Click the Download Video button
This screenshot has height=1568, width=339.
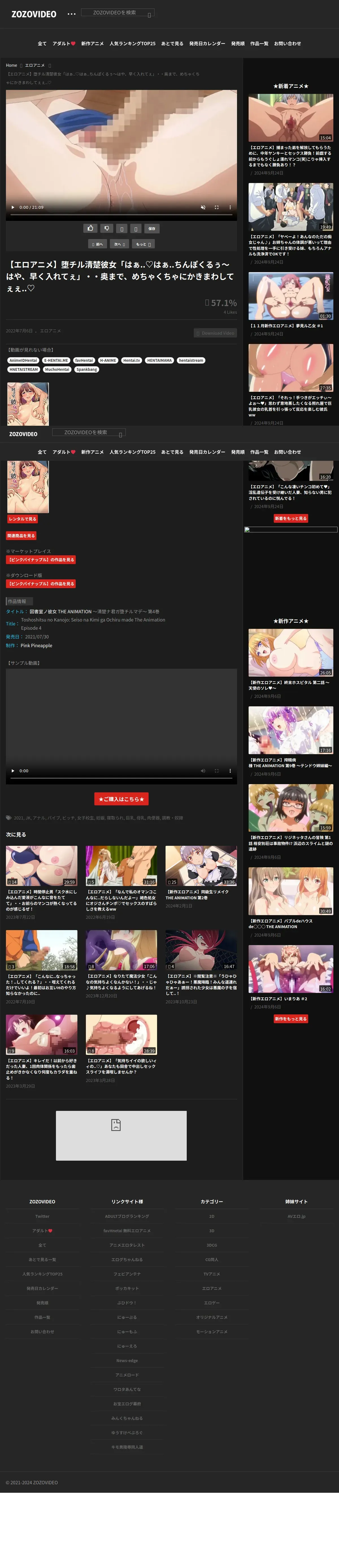[215, 333]
